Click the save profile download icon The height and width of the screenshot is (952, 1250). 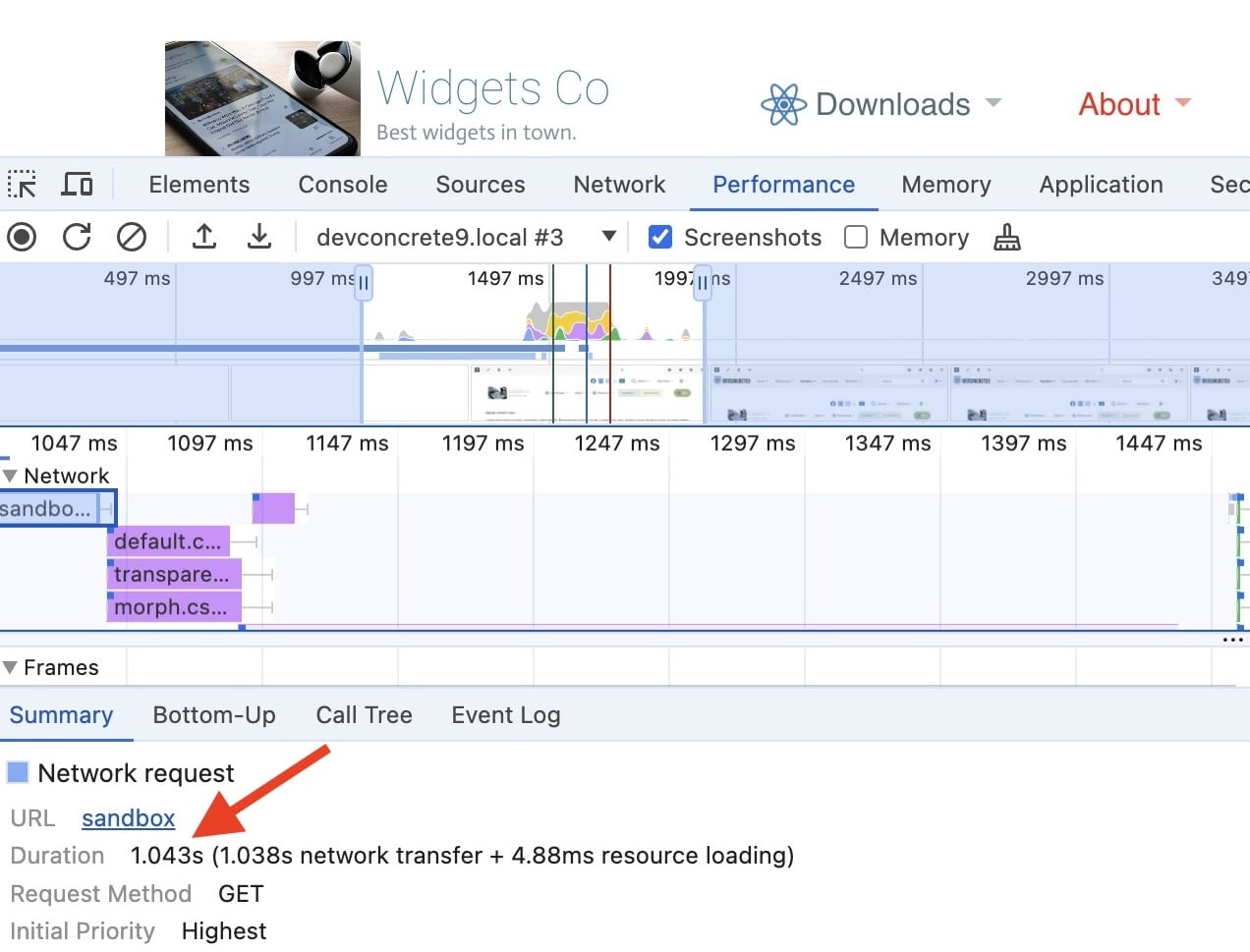[x=258, y=237]
